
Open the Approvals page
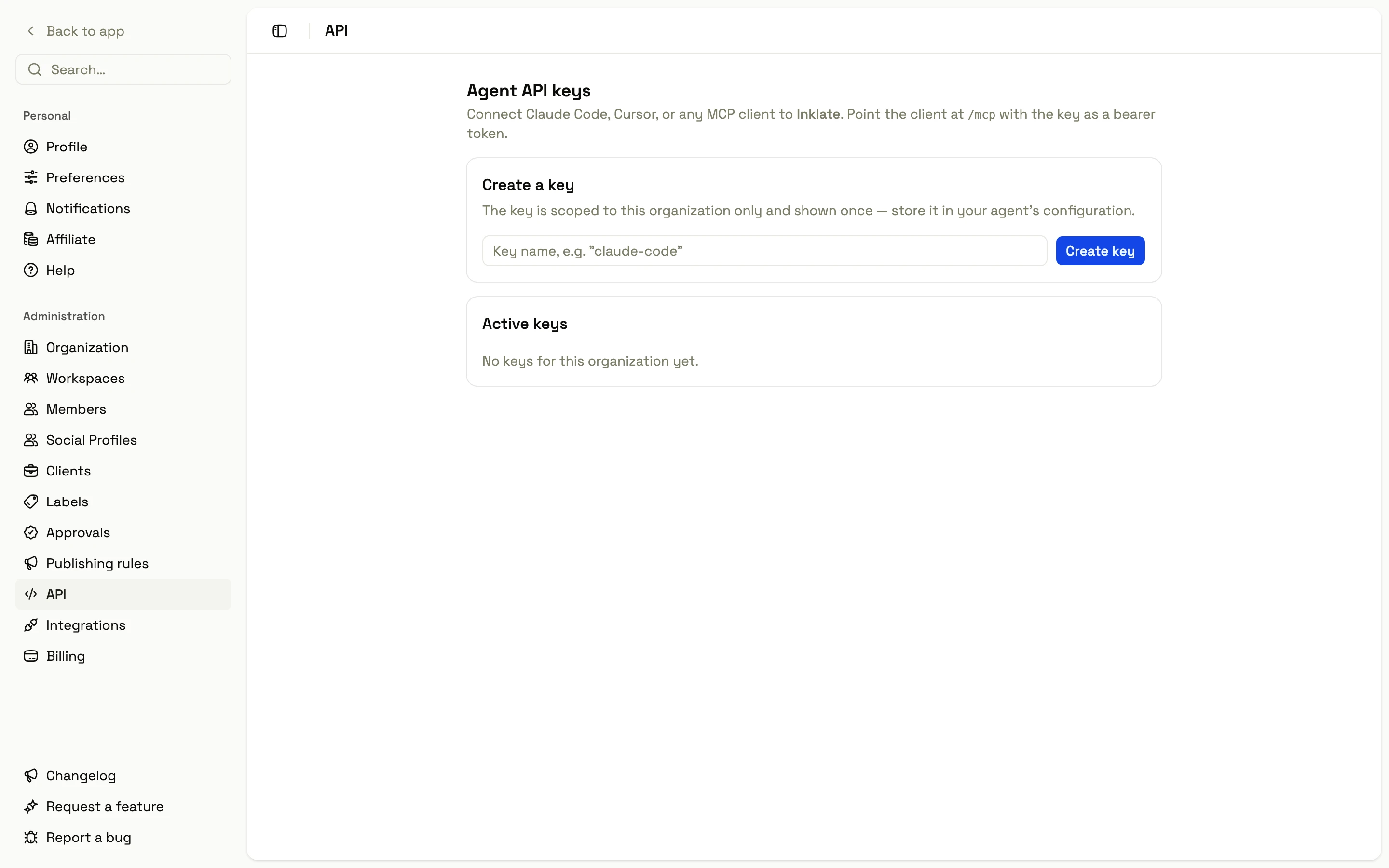coord(123,533)
